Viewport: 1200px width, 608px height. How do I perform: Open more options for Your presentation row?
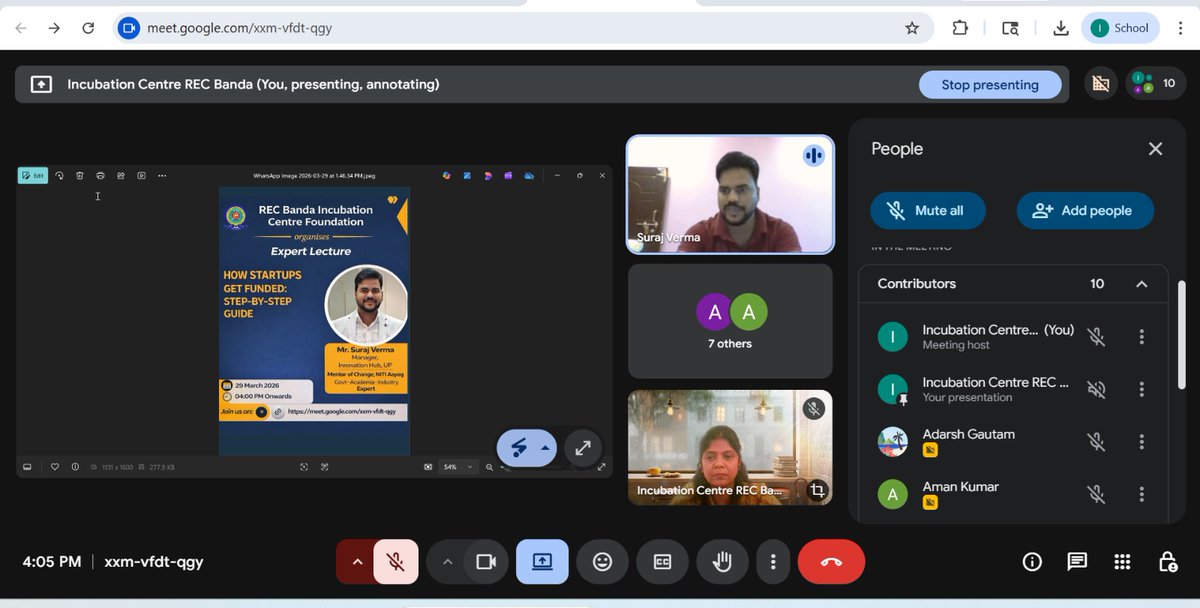point(1141,389)
